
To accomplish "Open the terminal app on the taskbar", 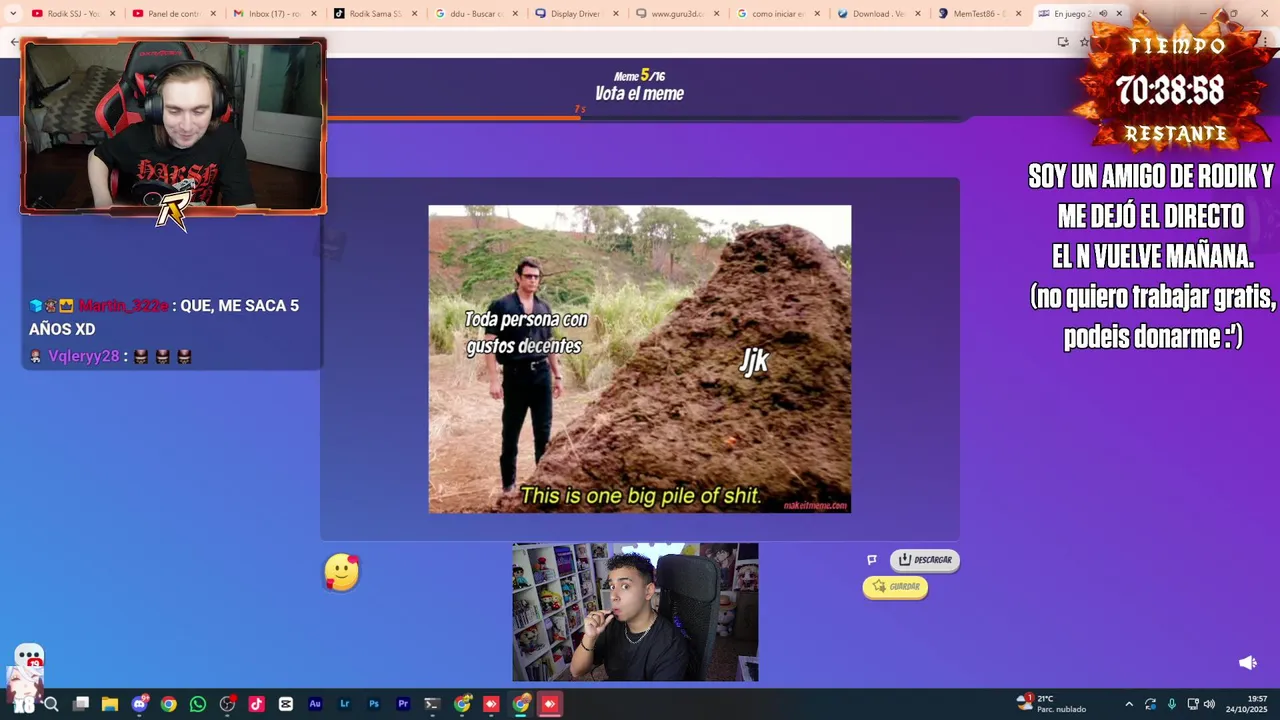I will point(432,704).
